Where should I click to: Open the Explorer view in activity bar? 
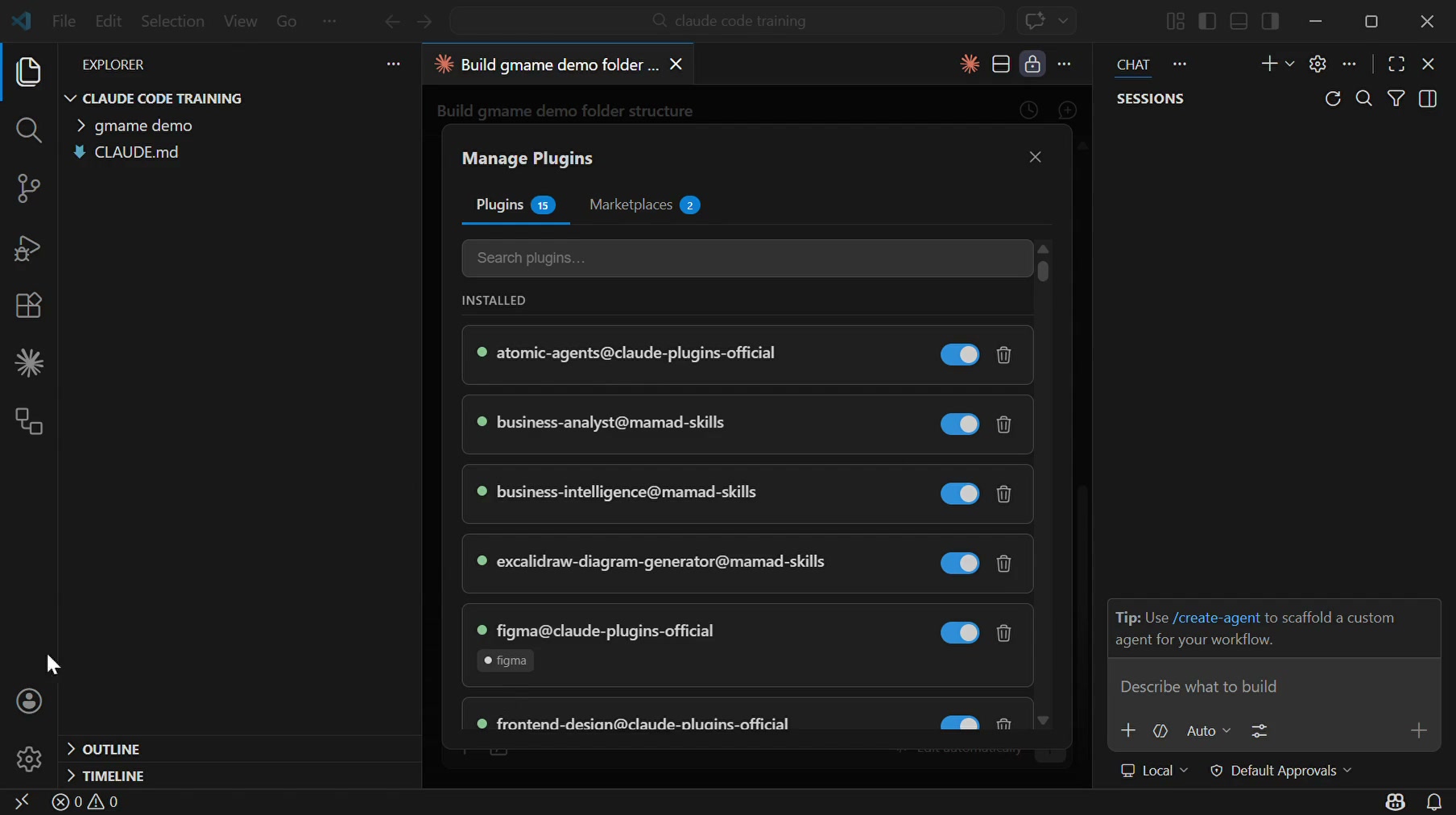pyautogui.click(x=29, y=72)
